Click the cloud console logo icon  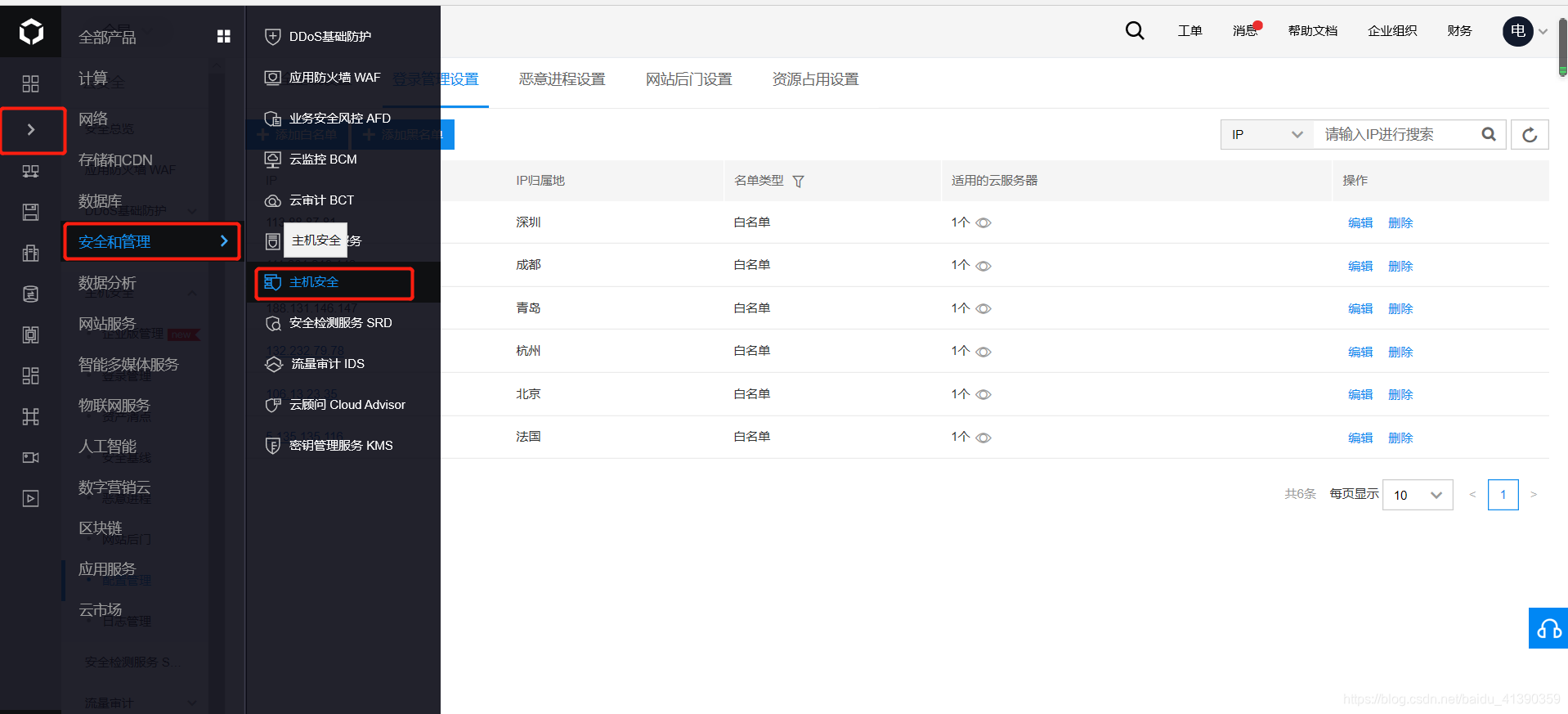(x=31, y=32)
